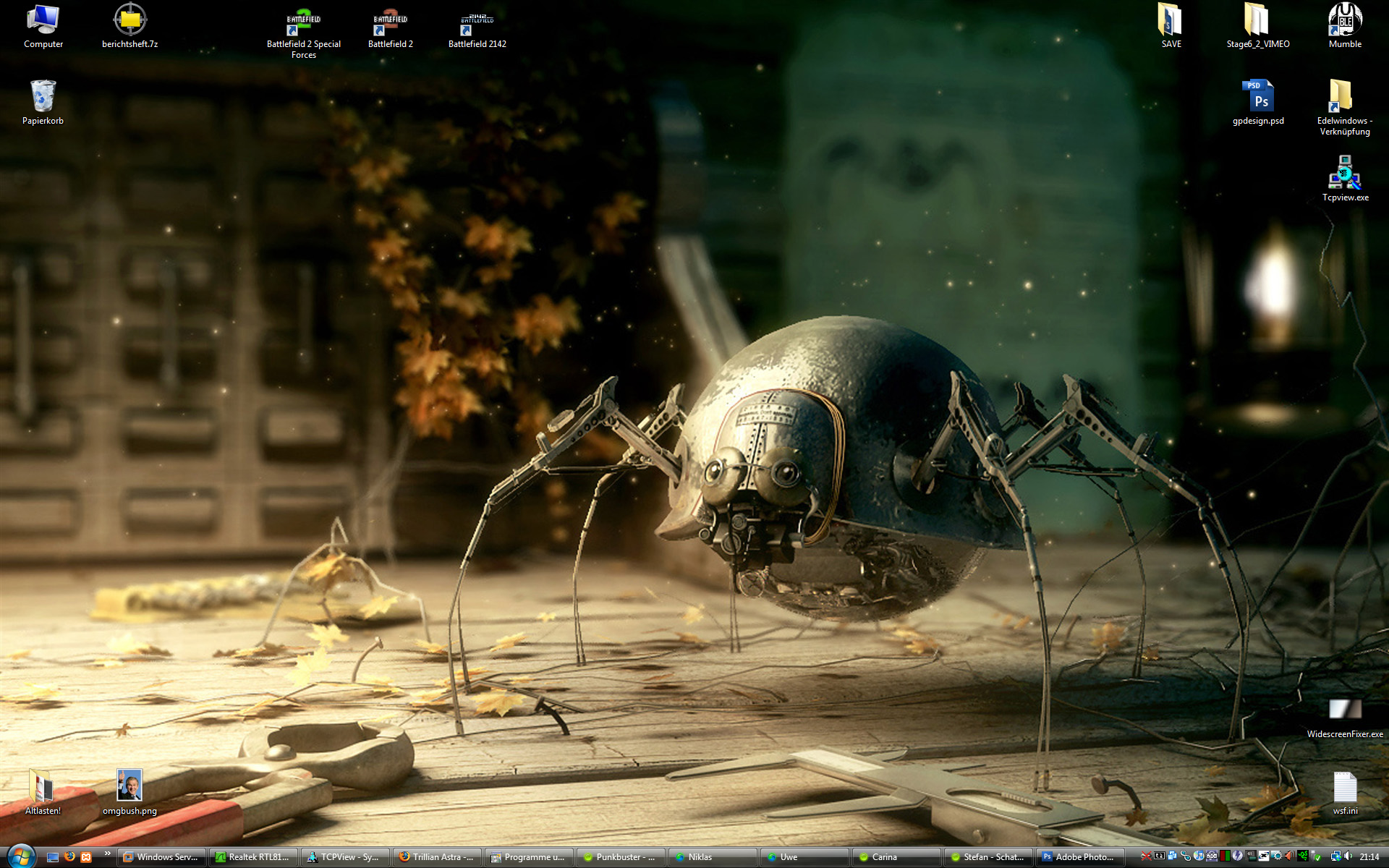1389x868 pixels.
Task: Select Battlefield 2 Special Forces shortcut
Action: (x=304, y=33)
